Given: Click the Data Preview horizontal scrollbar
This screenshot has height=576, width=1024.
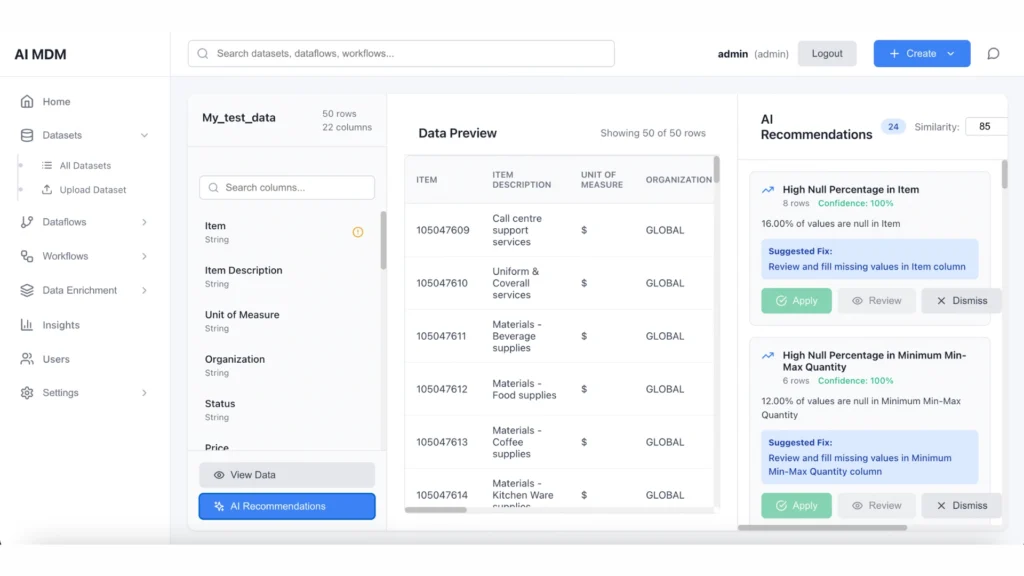Looking at the screenshot, I should pos(436,510).
